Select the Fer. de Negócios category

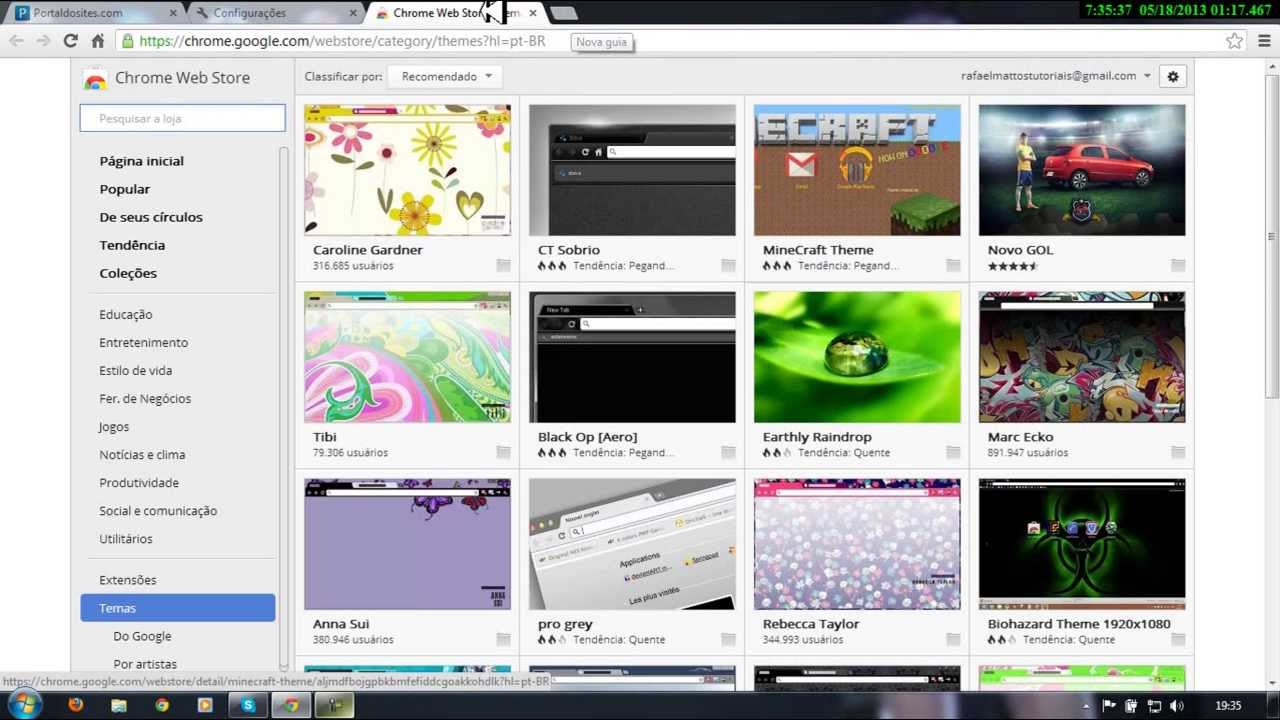145,398
